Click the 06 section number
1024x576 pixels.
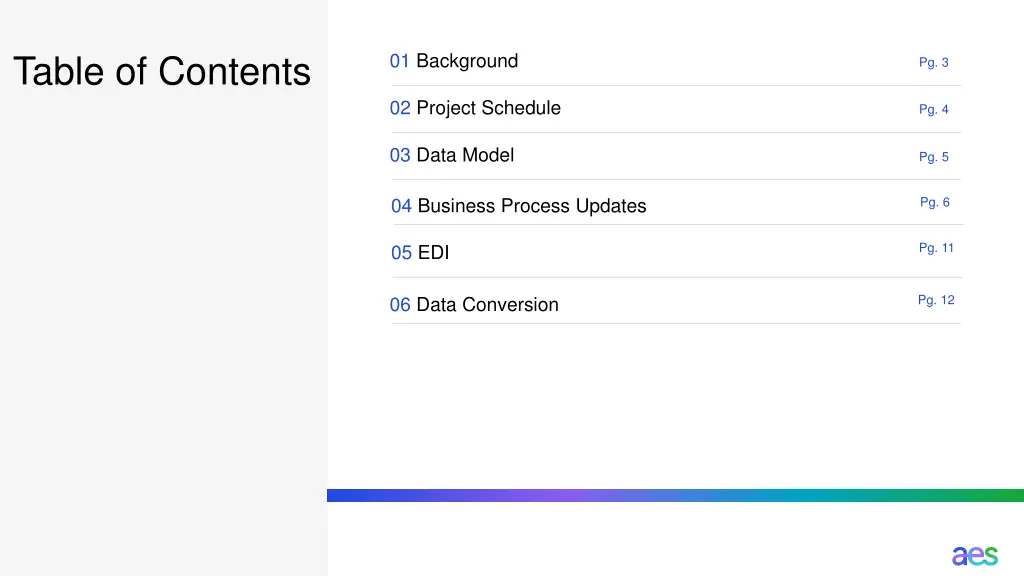[x=400, y=304]
